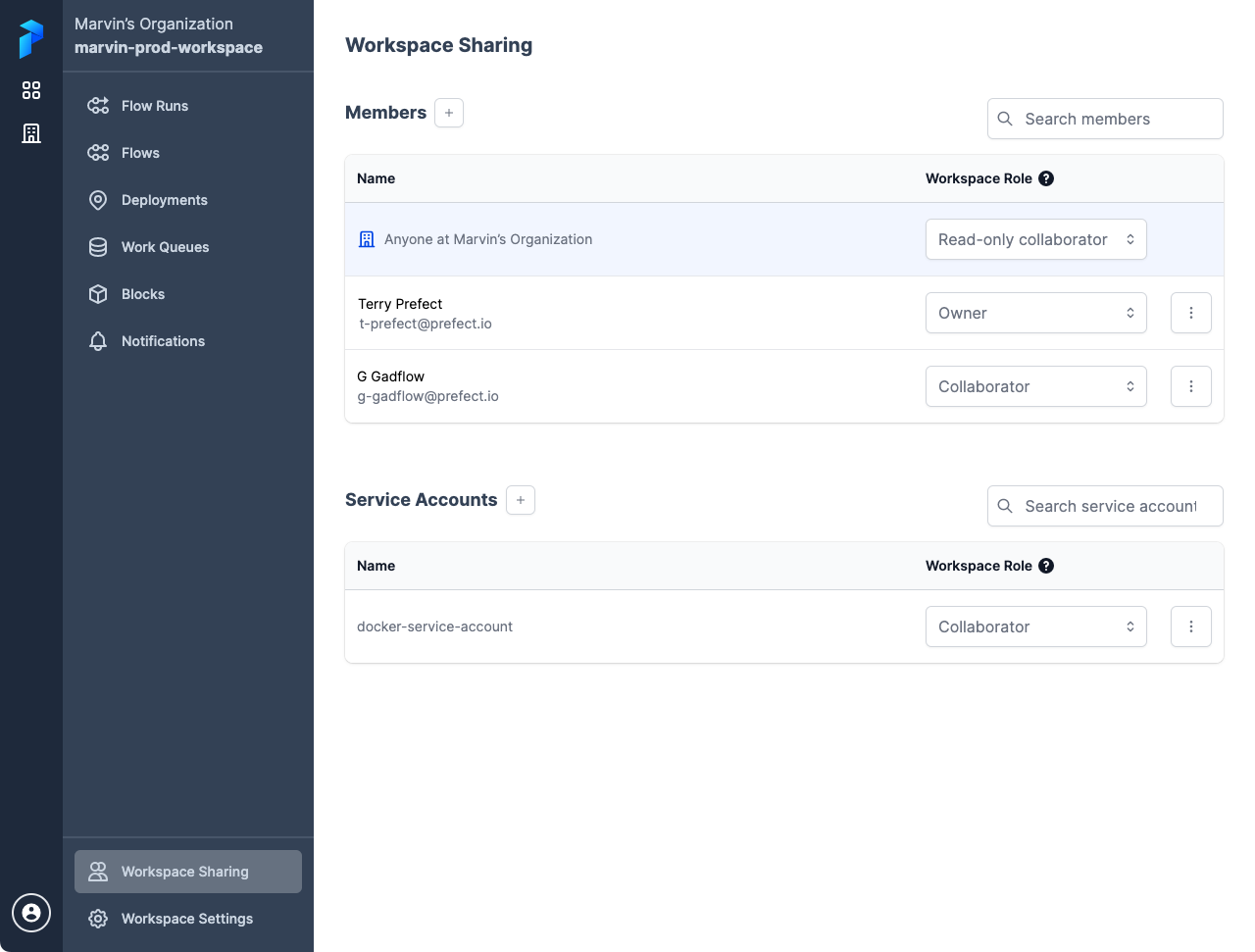Viewport: 1255px width, 952px height.
Task: Click magnifier icon in Search members
Action: [1005, 119]
